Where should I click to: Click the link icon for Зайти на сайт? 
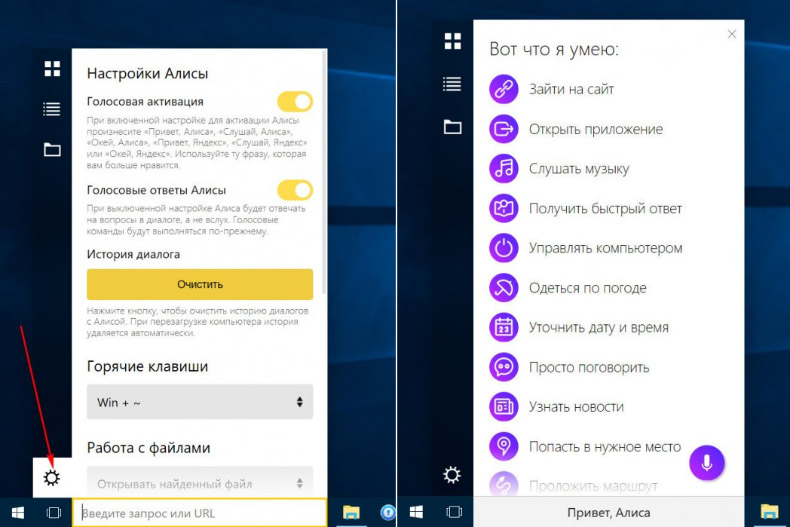(x=504, y=89)
